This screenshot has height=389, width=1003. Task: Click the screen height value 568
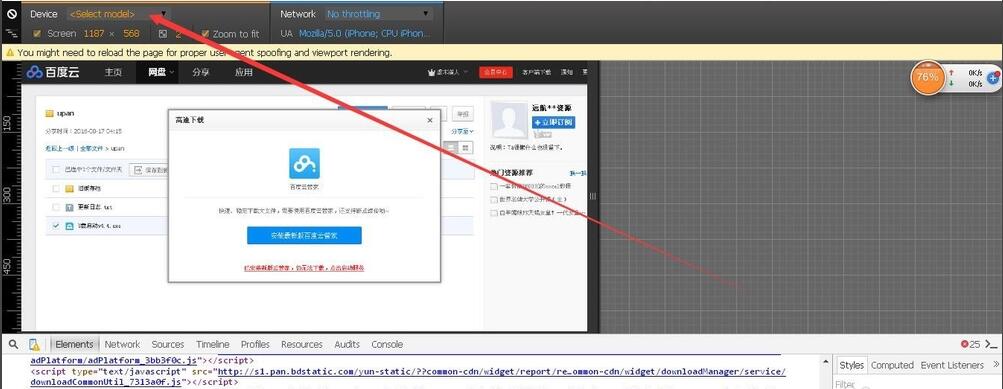click(x=131, y=33)
